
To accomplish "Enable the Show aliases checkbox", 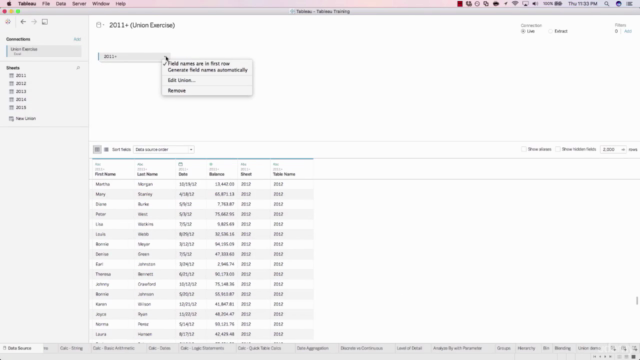I will click(524, 149).
